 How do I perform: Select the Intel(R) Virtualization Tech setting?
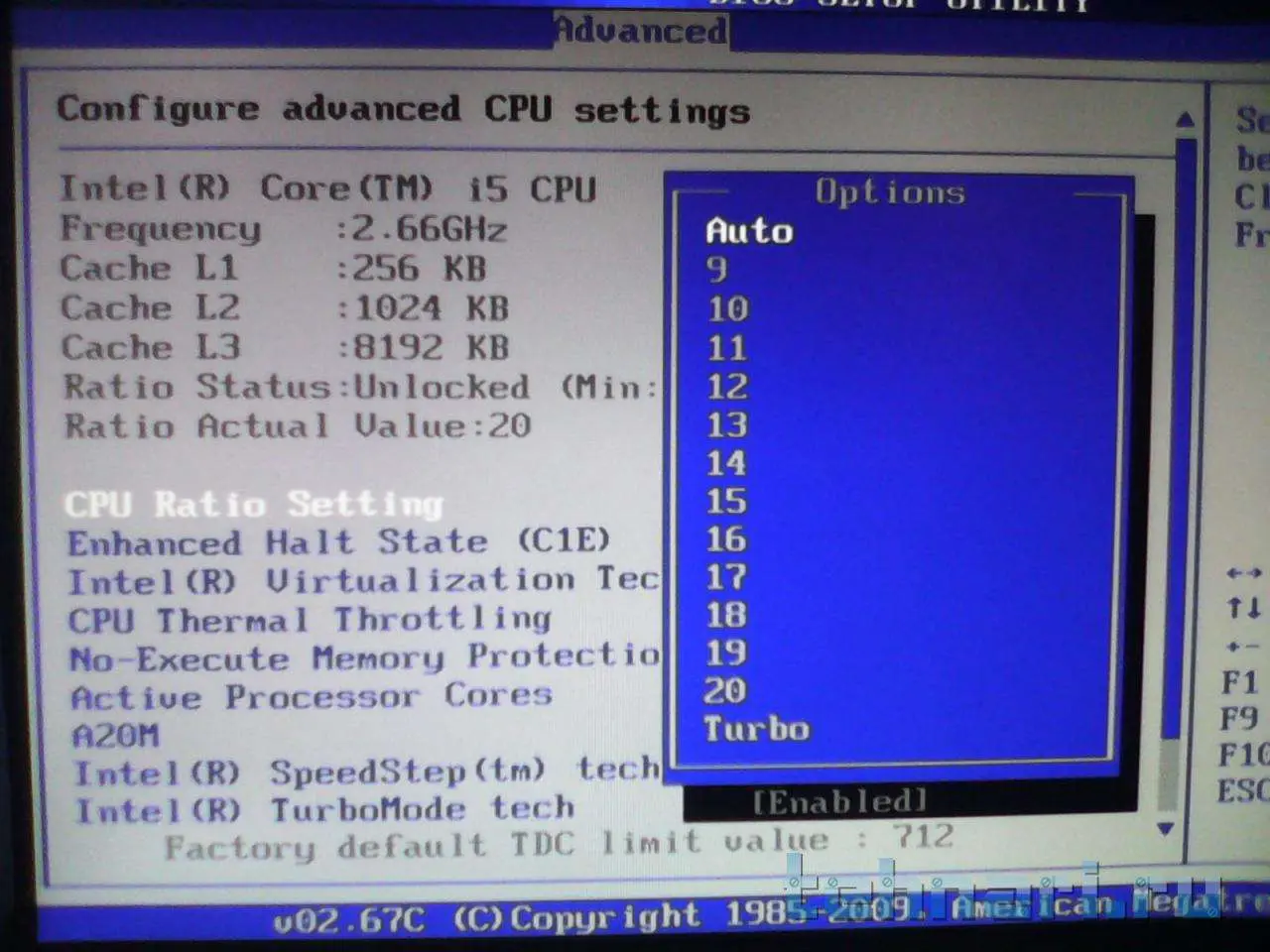click(363, 580)
